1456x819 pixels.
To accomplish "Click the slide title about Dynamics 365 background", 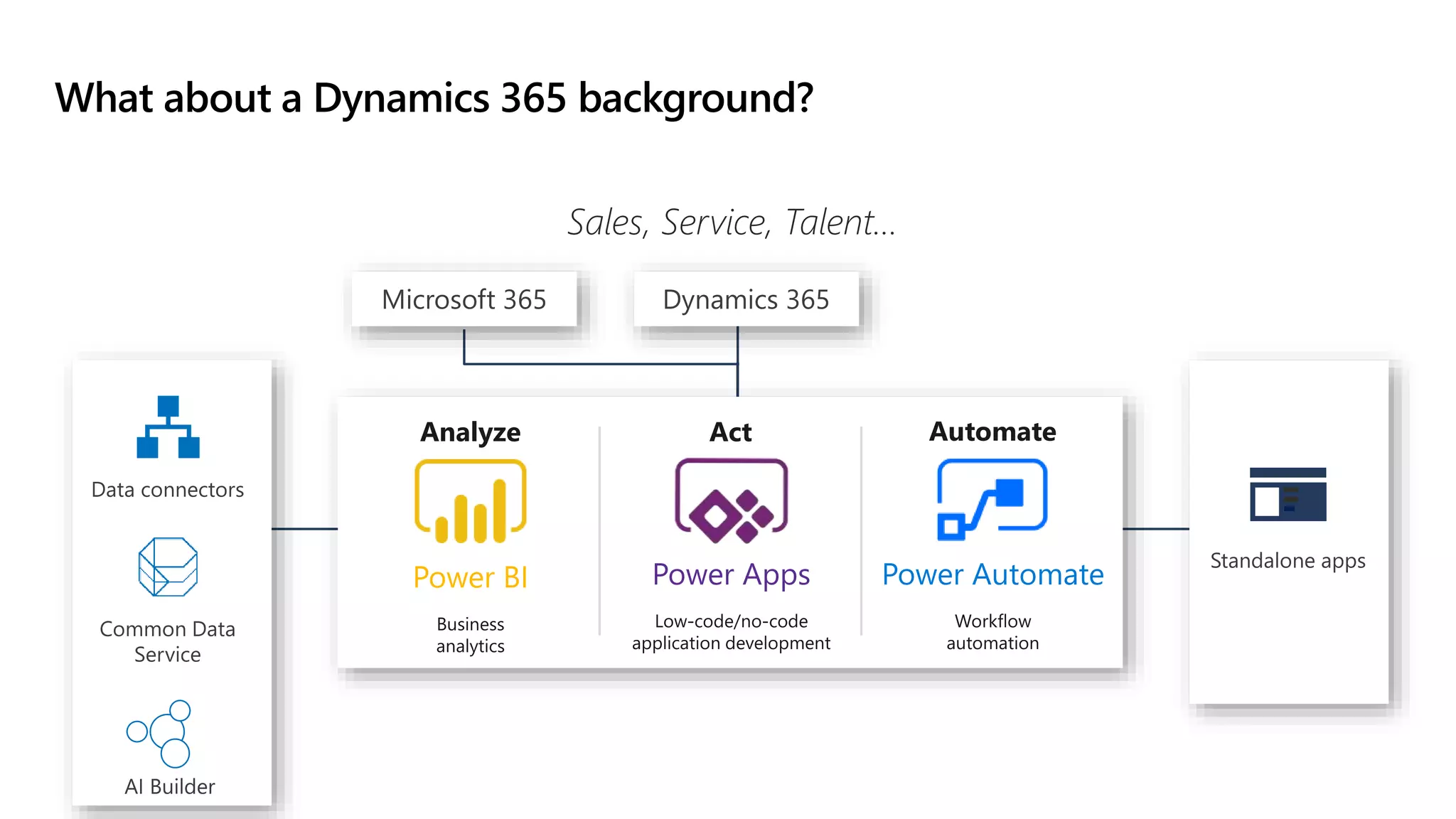I will [434, 97].
